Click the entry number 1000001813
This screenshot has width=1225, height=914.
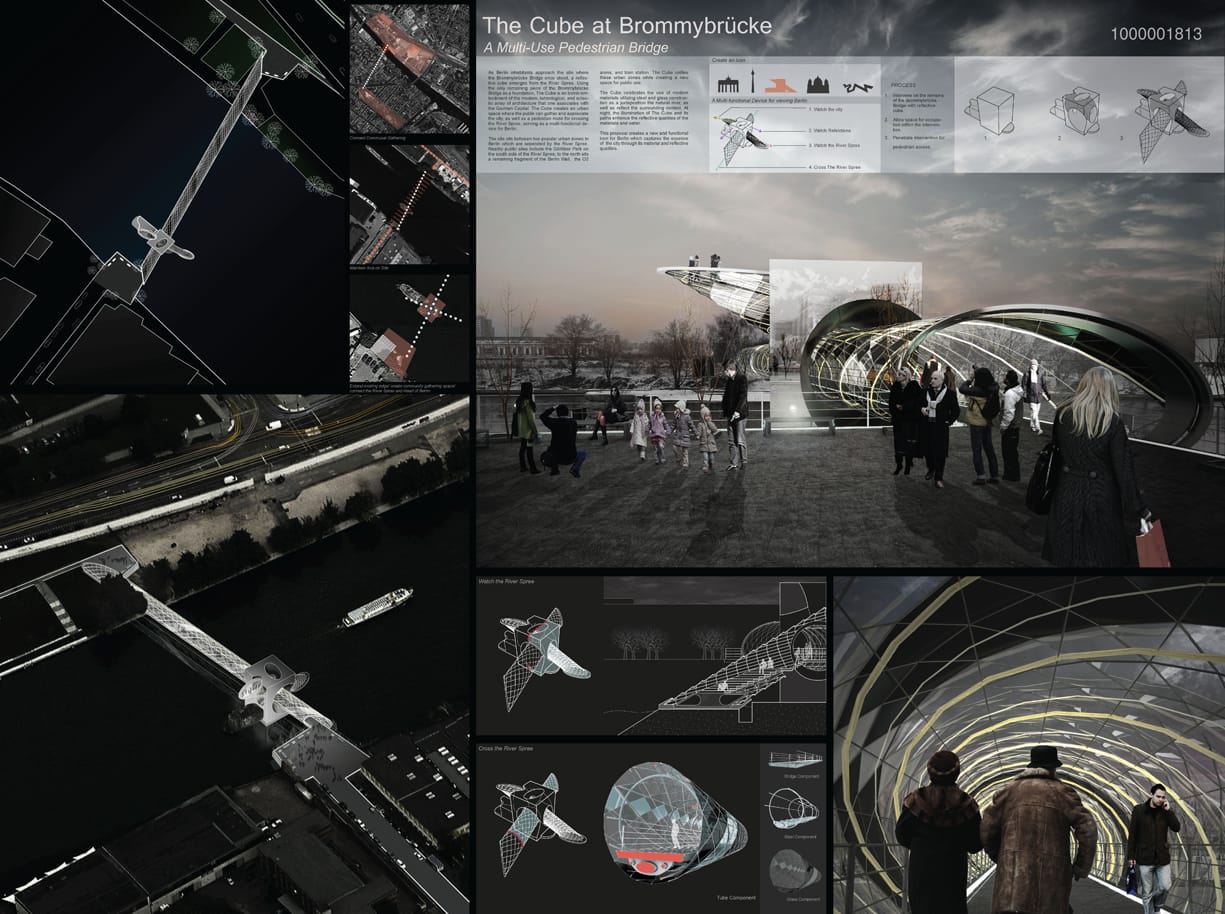[x=1155, y=34]
